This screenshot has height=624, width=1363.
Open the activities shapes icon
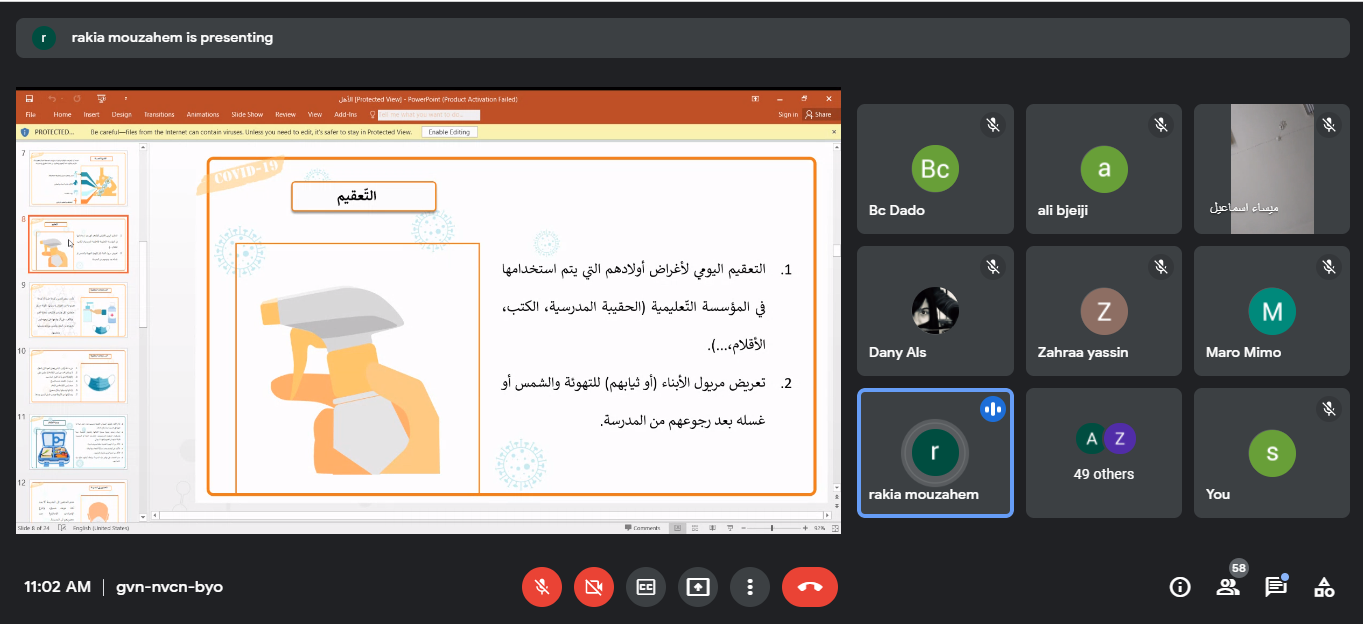pos(1324,587)
